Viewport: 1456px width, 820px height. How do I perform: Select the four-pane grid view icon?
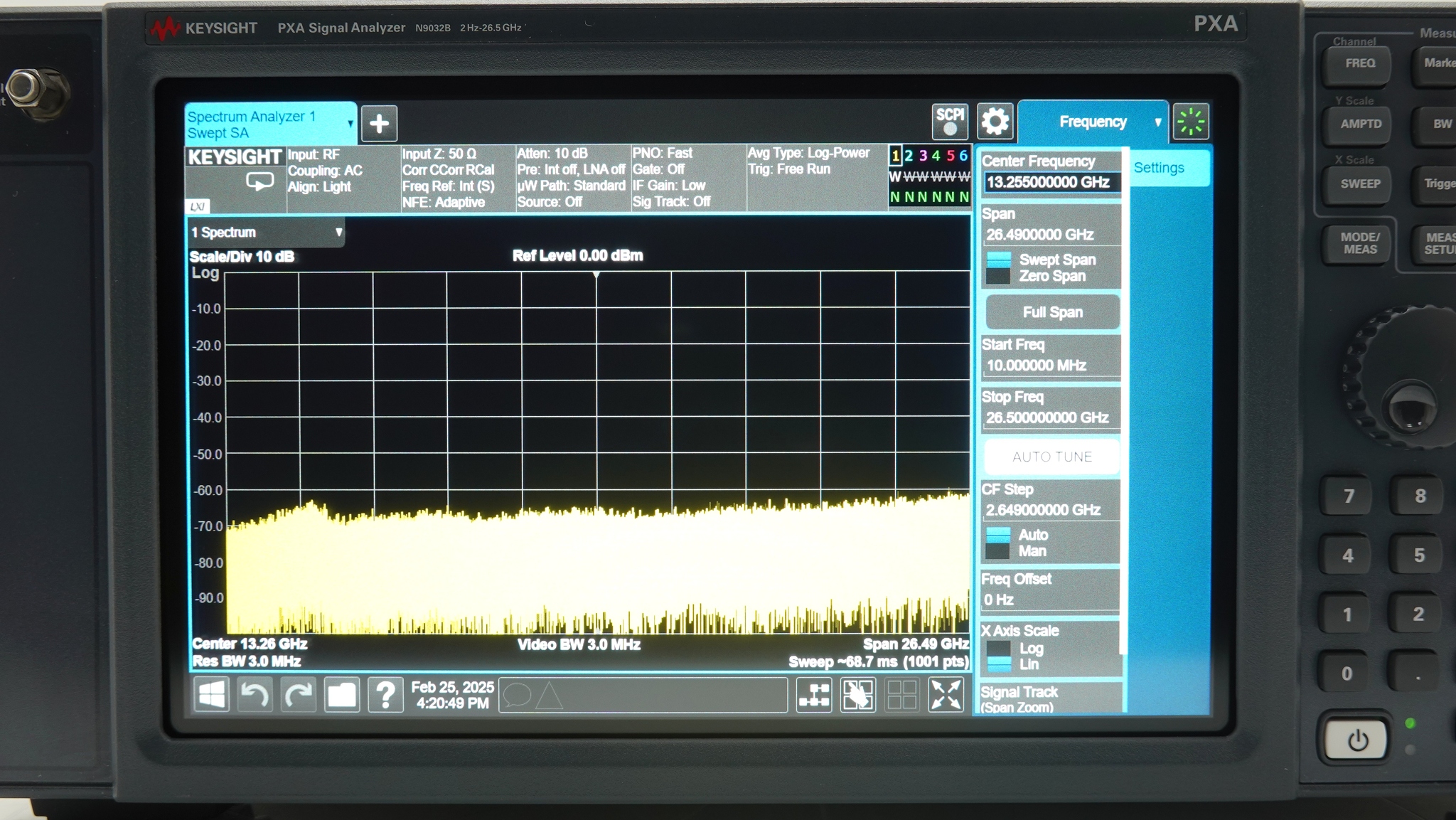[x=901, y=694]
